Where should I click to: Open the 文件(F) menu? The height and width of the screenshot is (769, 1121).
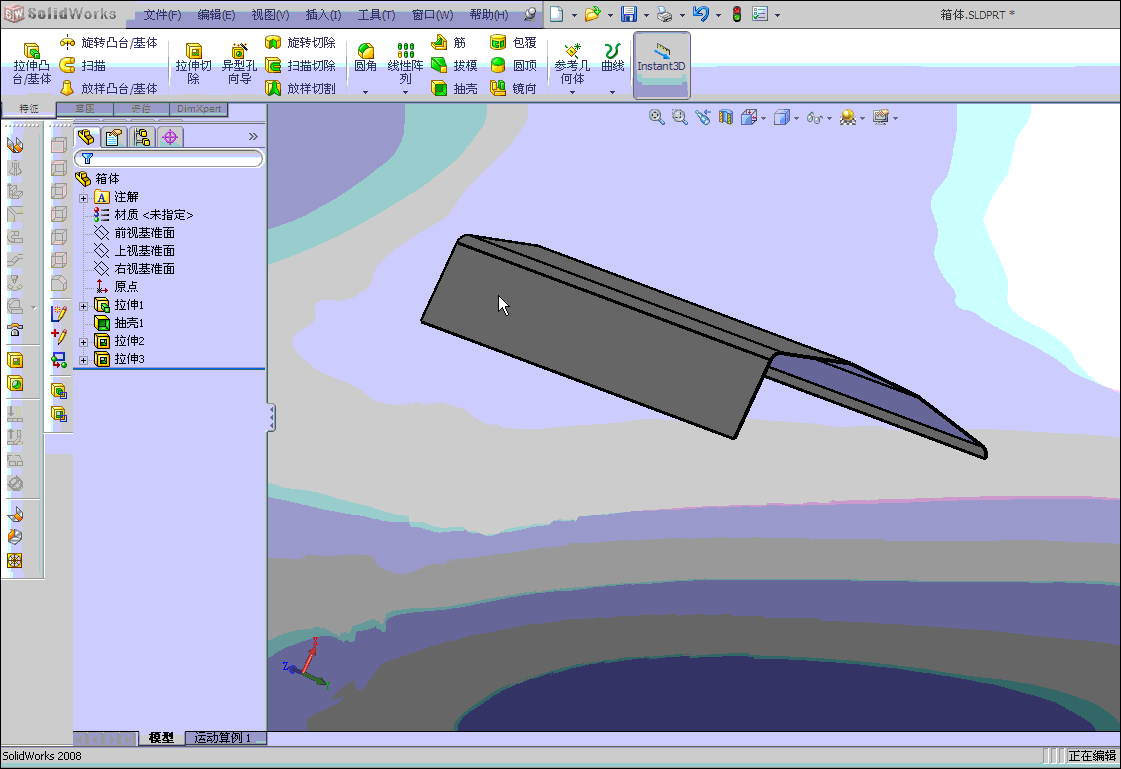point(162,15)
